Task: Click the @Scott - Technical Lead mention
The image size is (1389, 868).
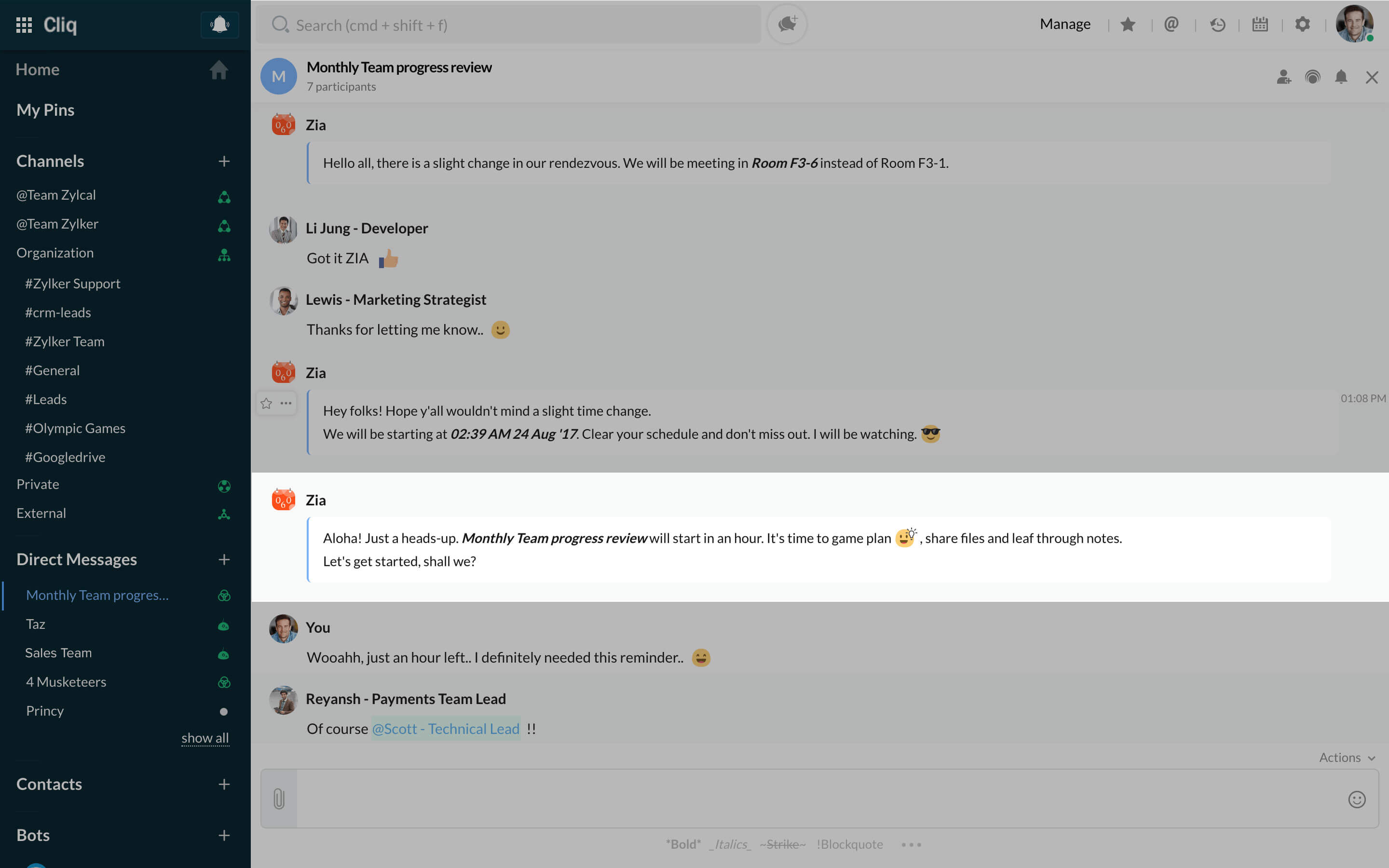Action: pyautogui.click(x=446, y=729)
